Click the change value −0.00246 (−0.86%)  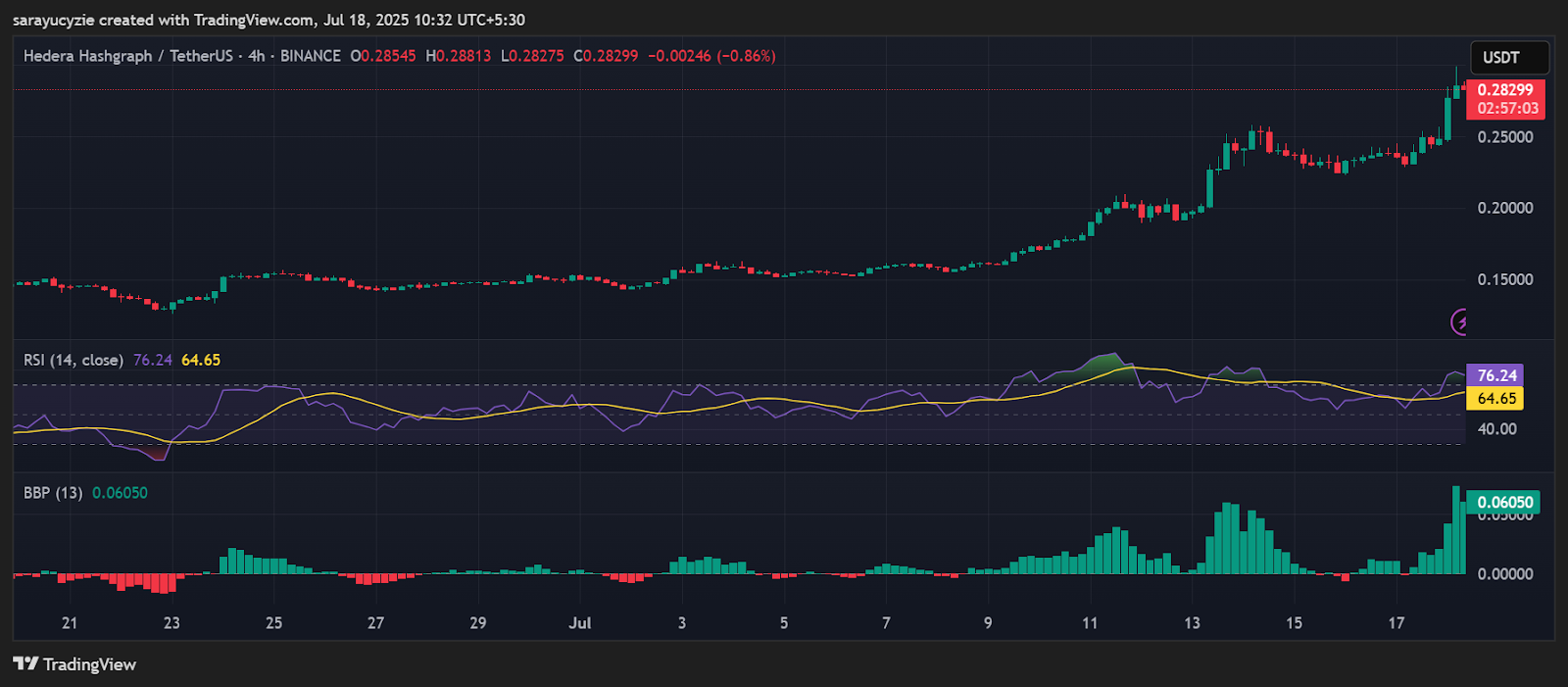712,56
